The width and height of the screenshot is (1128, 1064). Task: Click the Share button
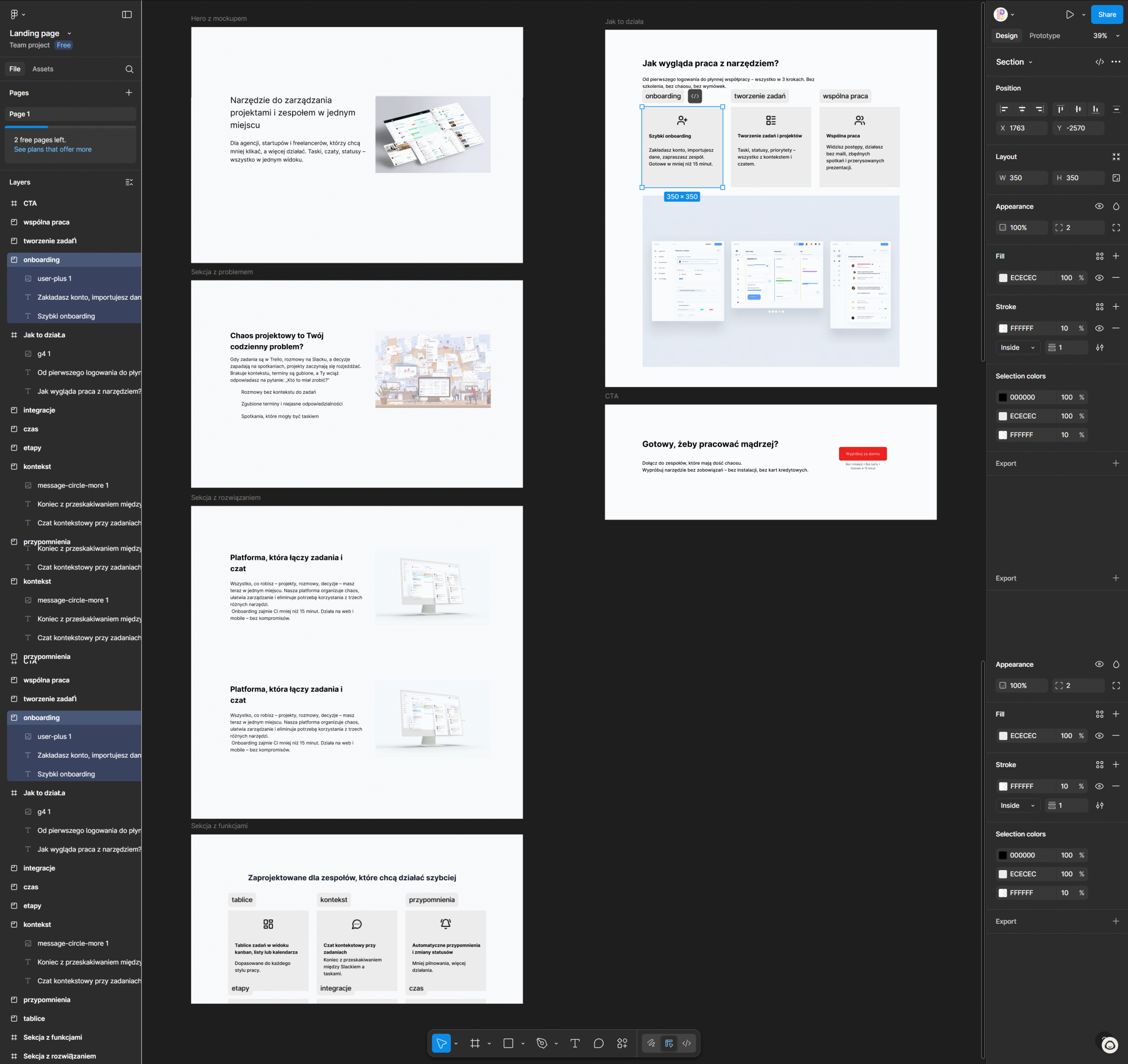1106,15
